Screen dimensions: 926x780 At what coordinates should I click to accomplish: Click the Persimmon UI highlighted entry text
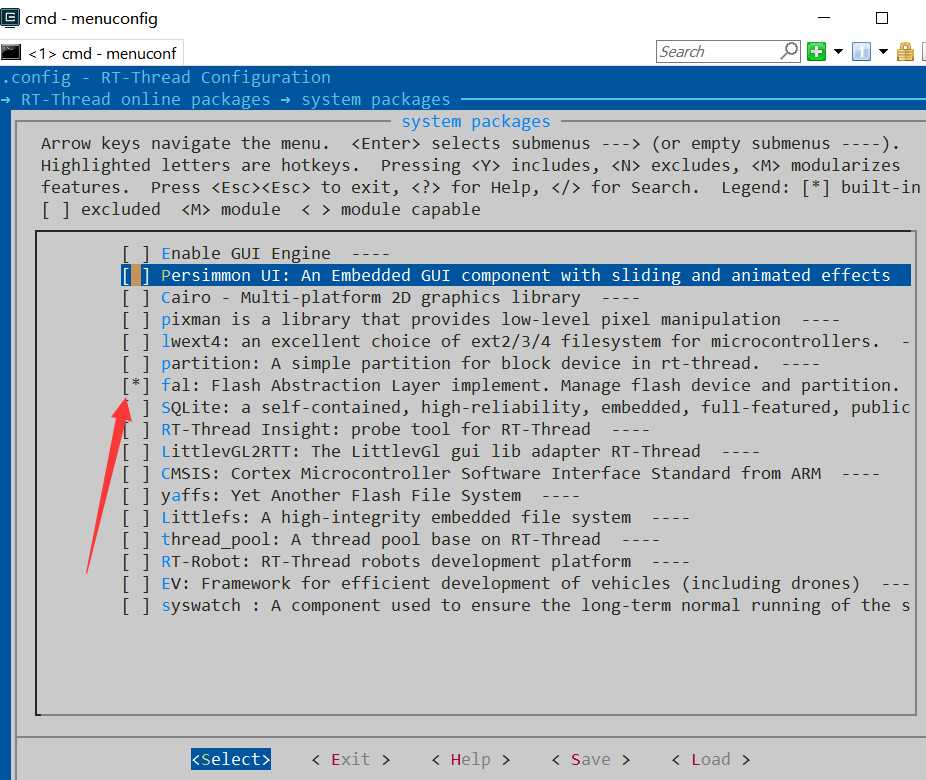[x=526, y=276]
